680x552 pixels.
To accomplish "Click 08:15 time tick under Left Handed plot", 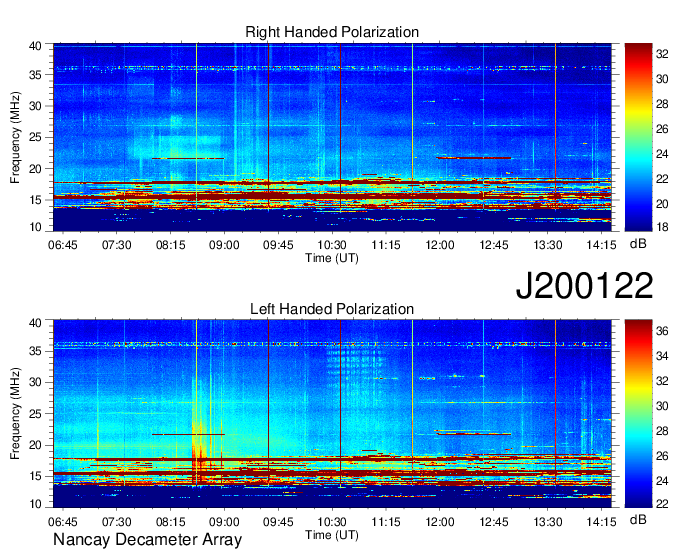I will tap(170, 522).
